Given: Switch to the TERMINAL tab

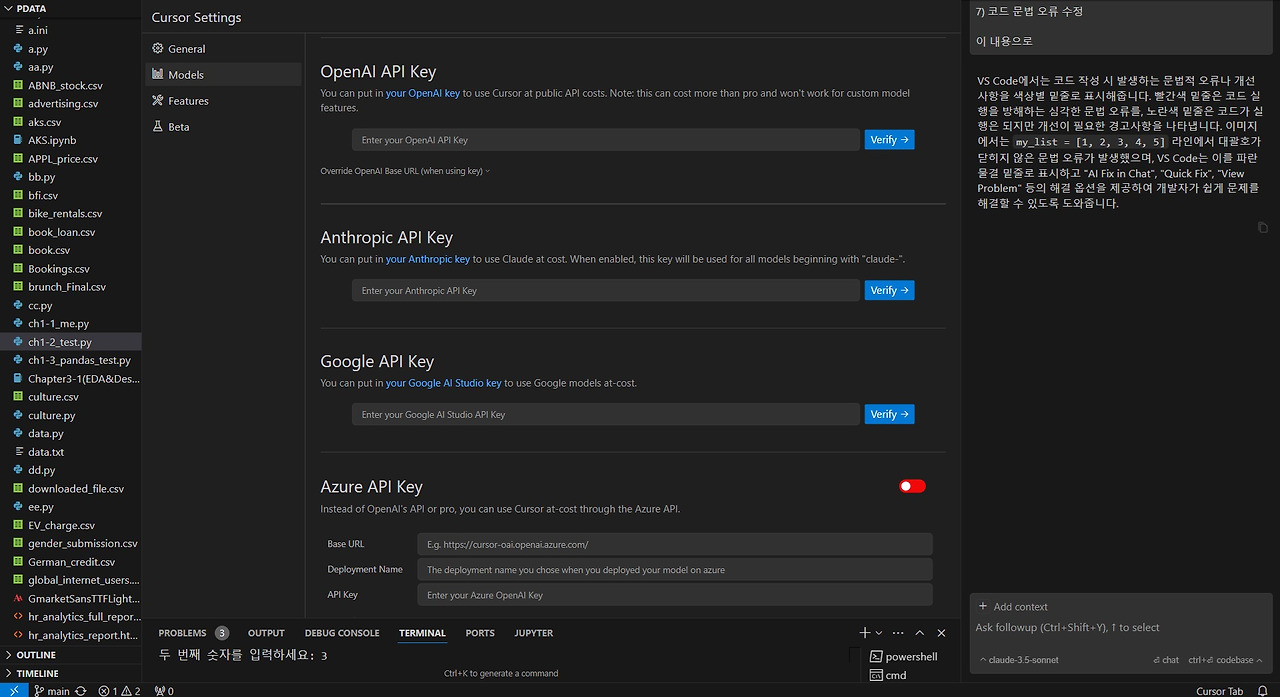Looking at the screenshot, I should [422, 633].
